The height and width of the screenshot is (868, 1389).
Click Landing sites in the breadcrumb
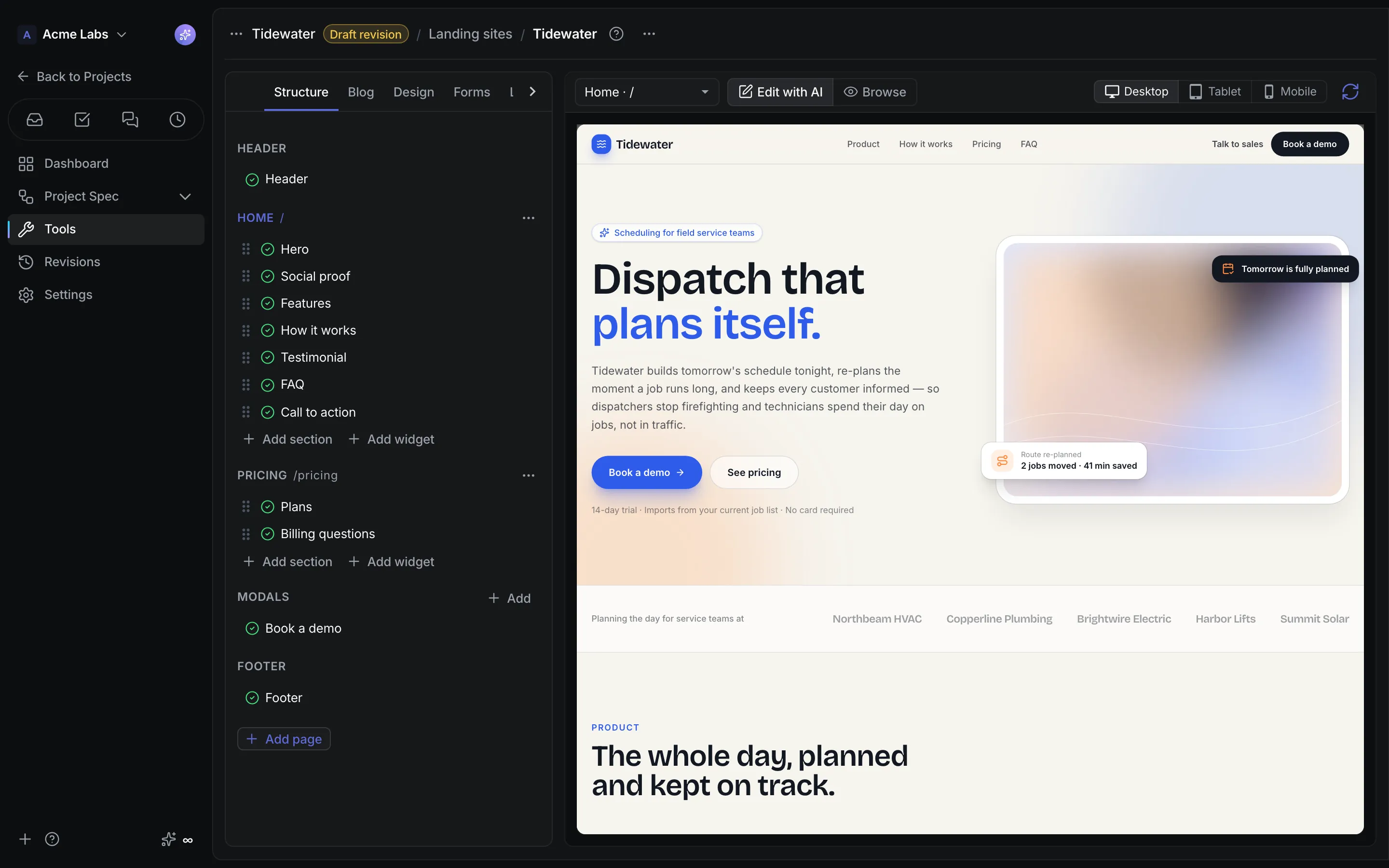coord(470,34)
